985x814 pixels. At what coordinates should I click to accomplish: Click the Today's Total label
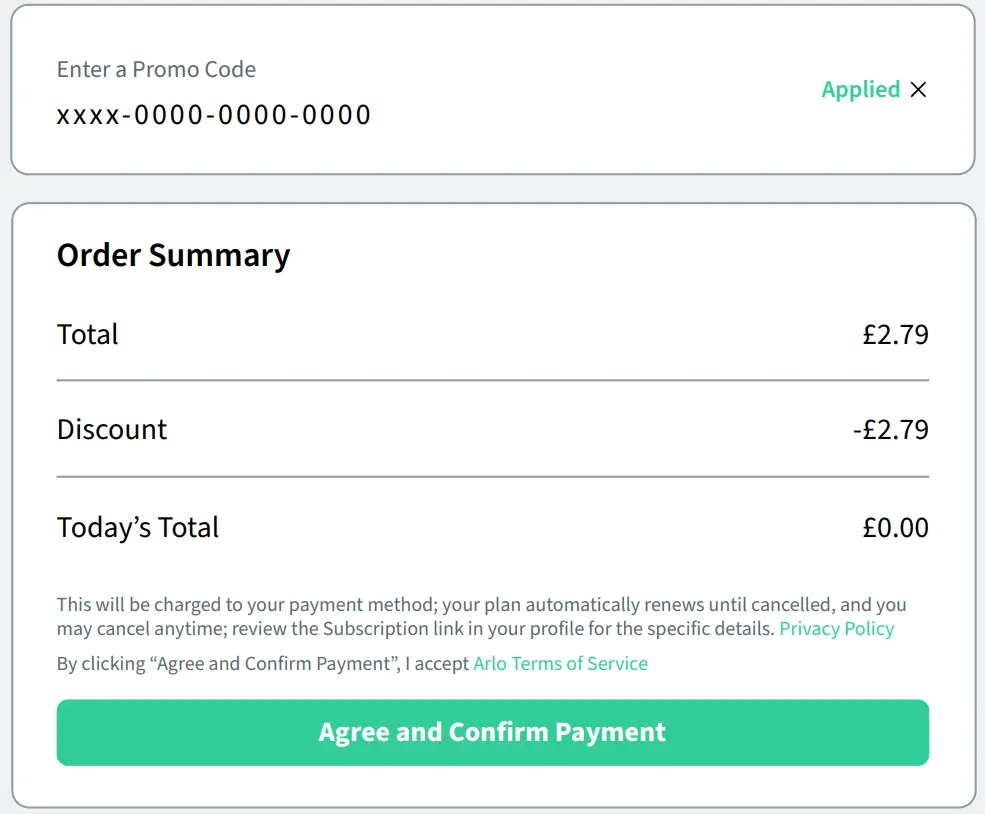[x=138, y=528]
